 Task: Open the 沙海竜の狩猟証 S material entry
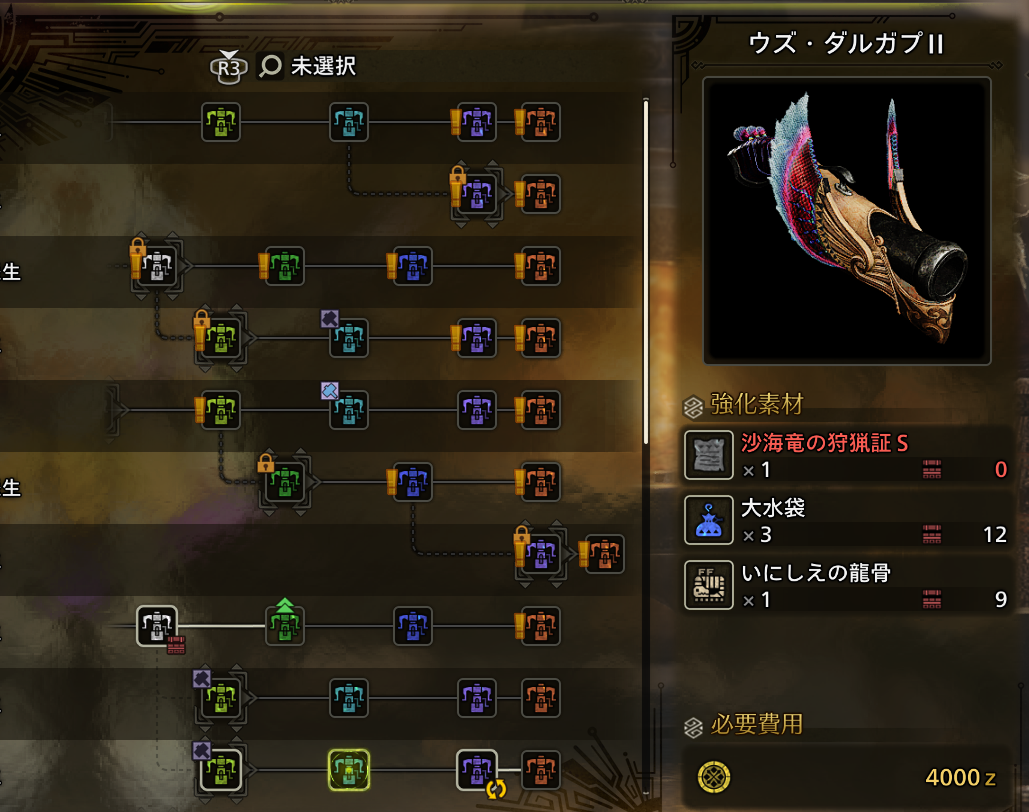(x=846, y=455)
